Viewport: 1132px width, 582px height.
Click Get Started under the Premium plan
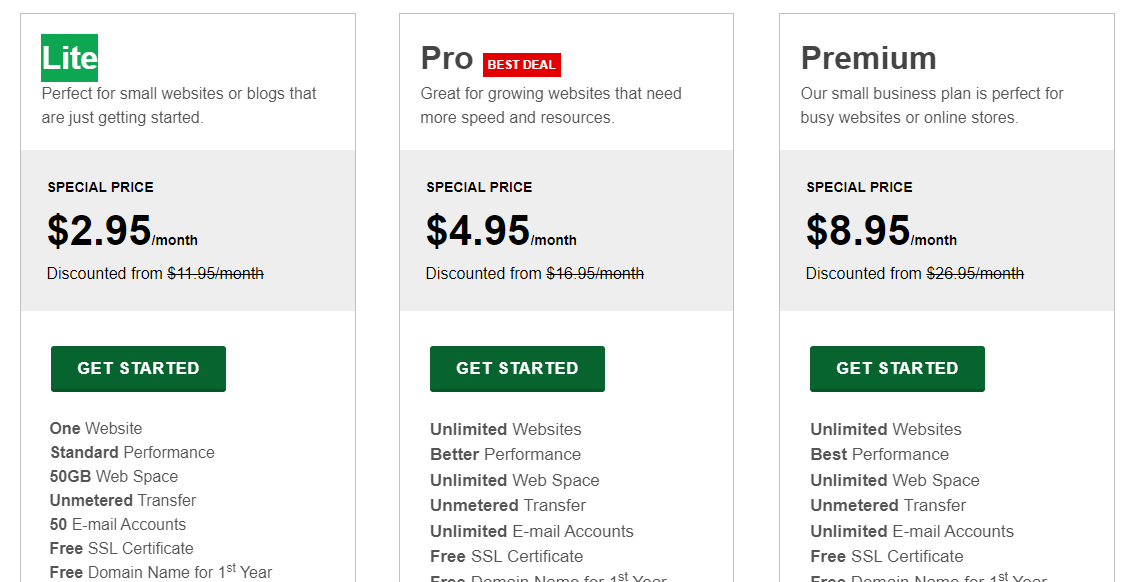pos(897,369)
